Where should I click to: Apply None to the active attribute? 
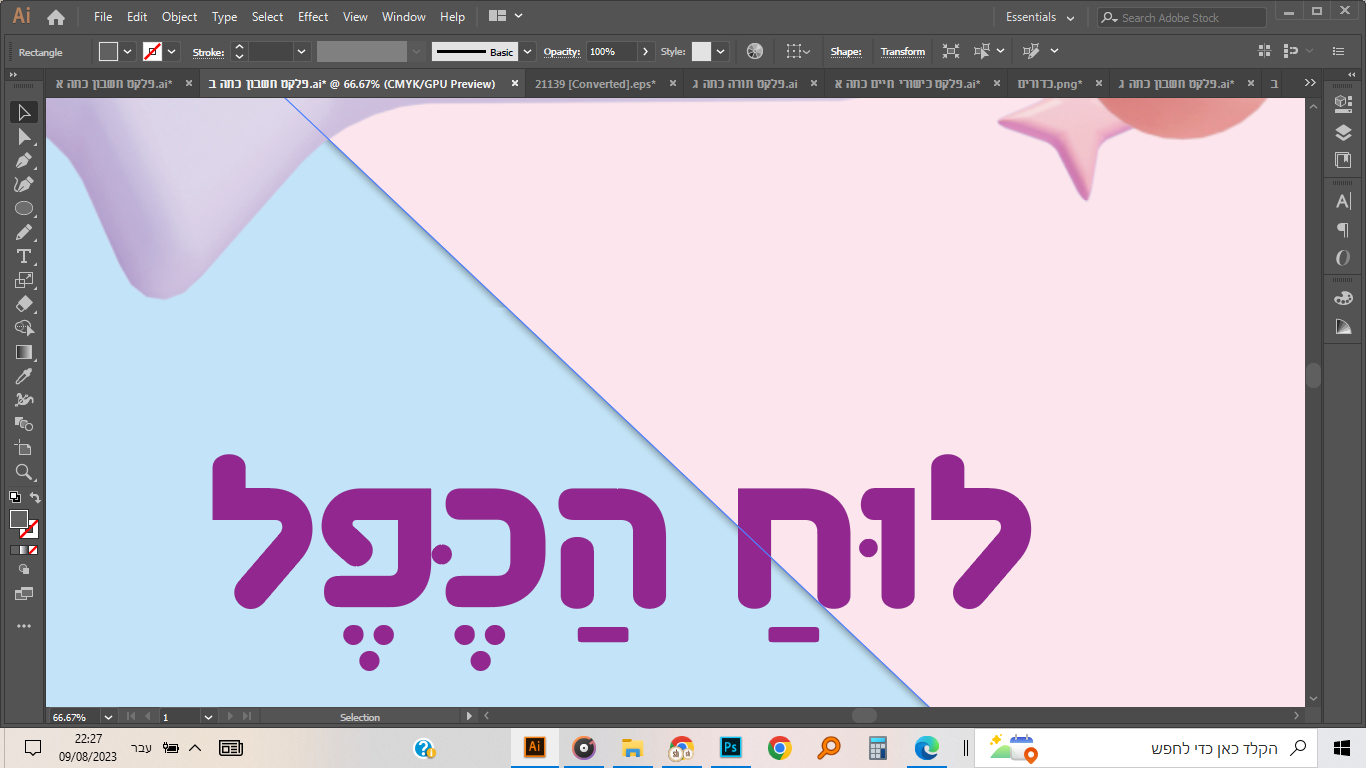point(33,550)
